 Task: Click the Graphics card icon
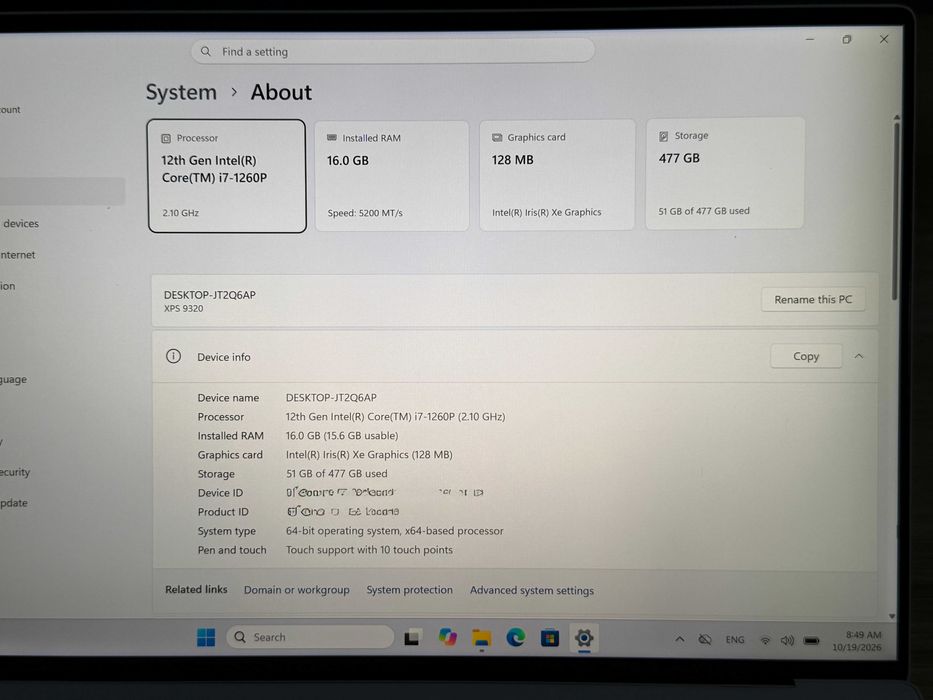[x=497, y=138]
